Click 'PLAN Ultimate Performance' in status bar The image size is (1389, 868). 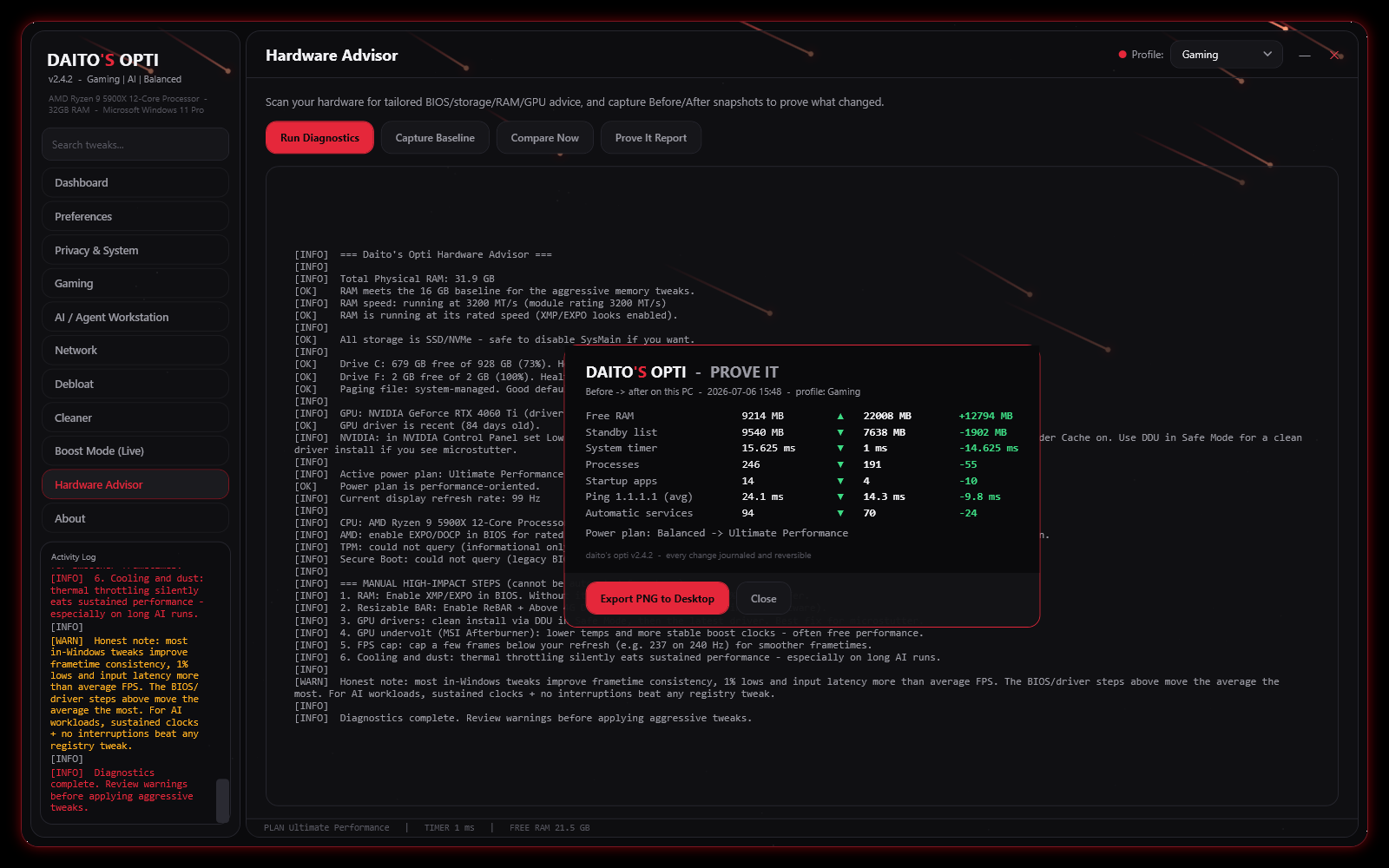click(326, 828)
